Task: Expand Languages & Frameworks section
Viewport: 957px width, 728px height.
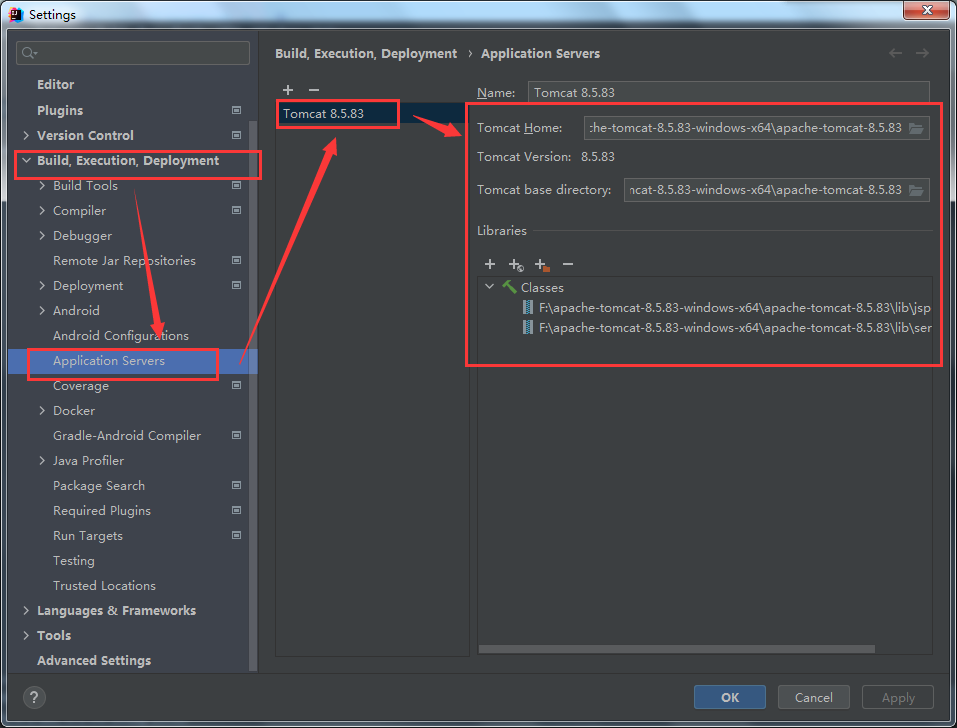Action: click(26, 610)
